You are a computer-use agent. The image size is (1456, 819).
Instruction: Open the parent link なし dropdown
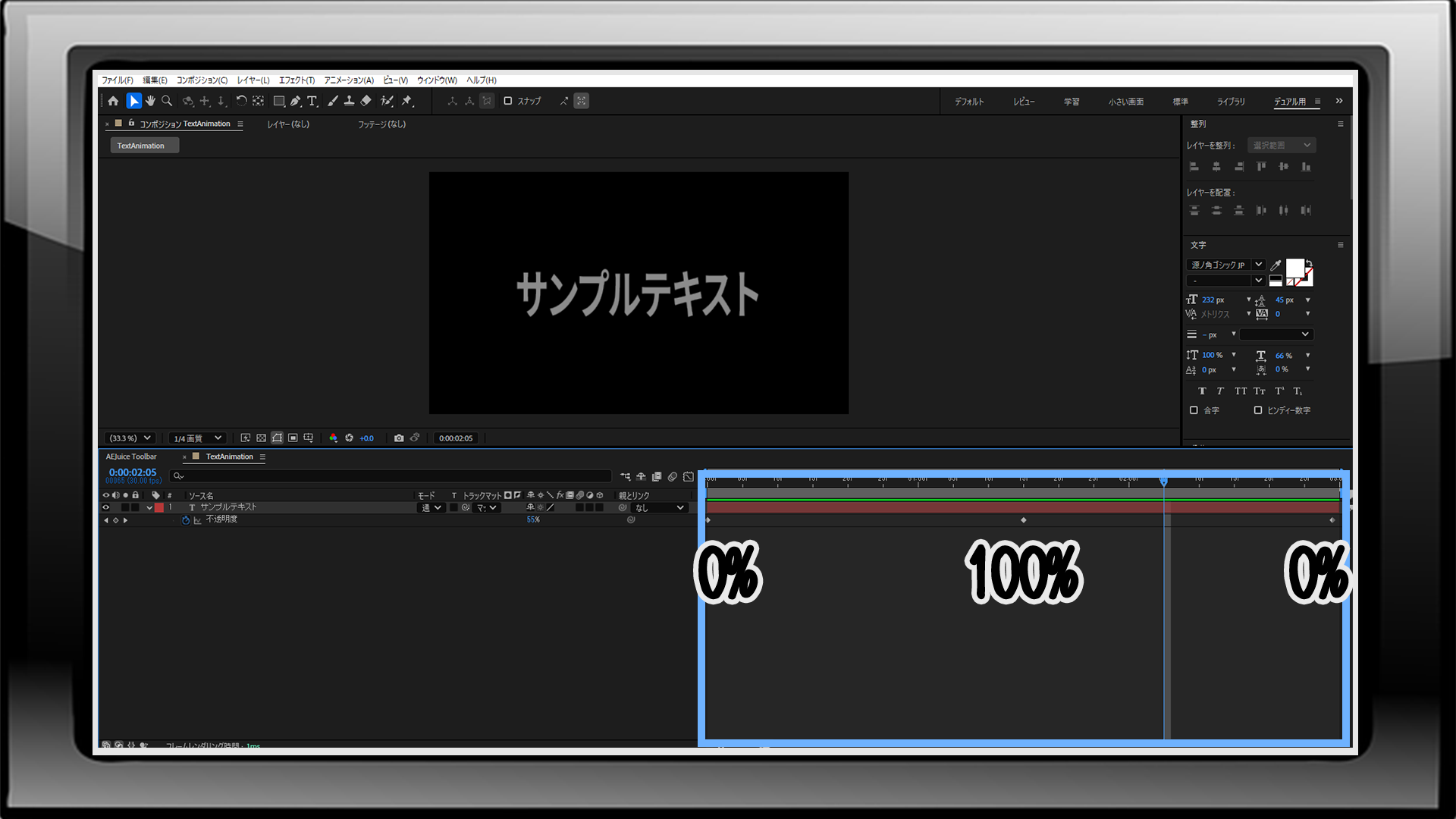click(x=659, y=507)
